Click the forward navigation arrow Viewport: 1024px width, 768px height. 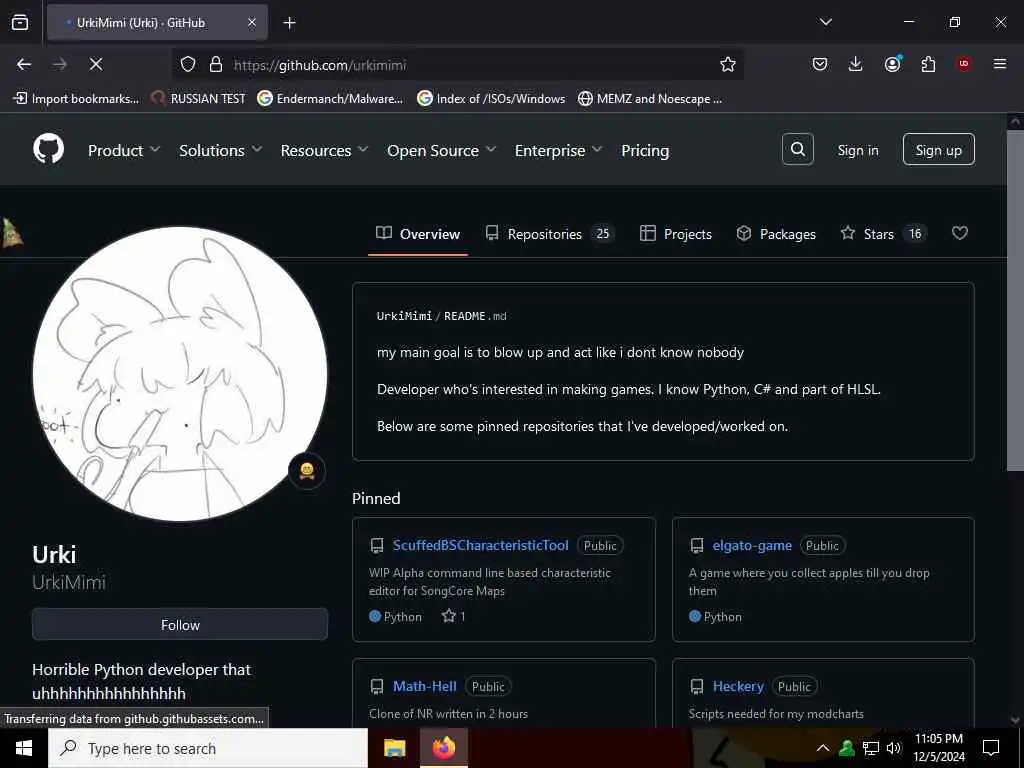pos(60,64)
